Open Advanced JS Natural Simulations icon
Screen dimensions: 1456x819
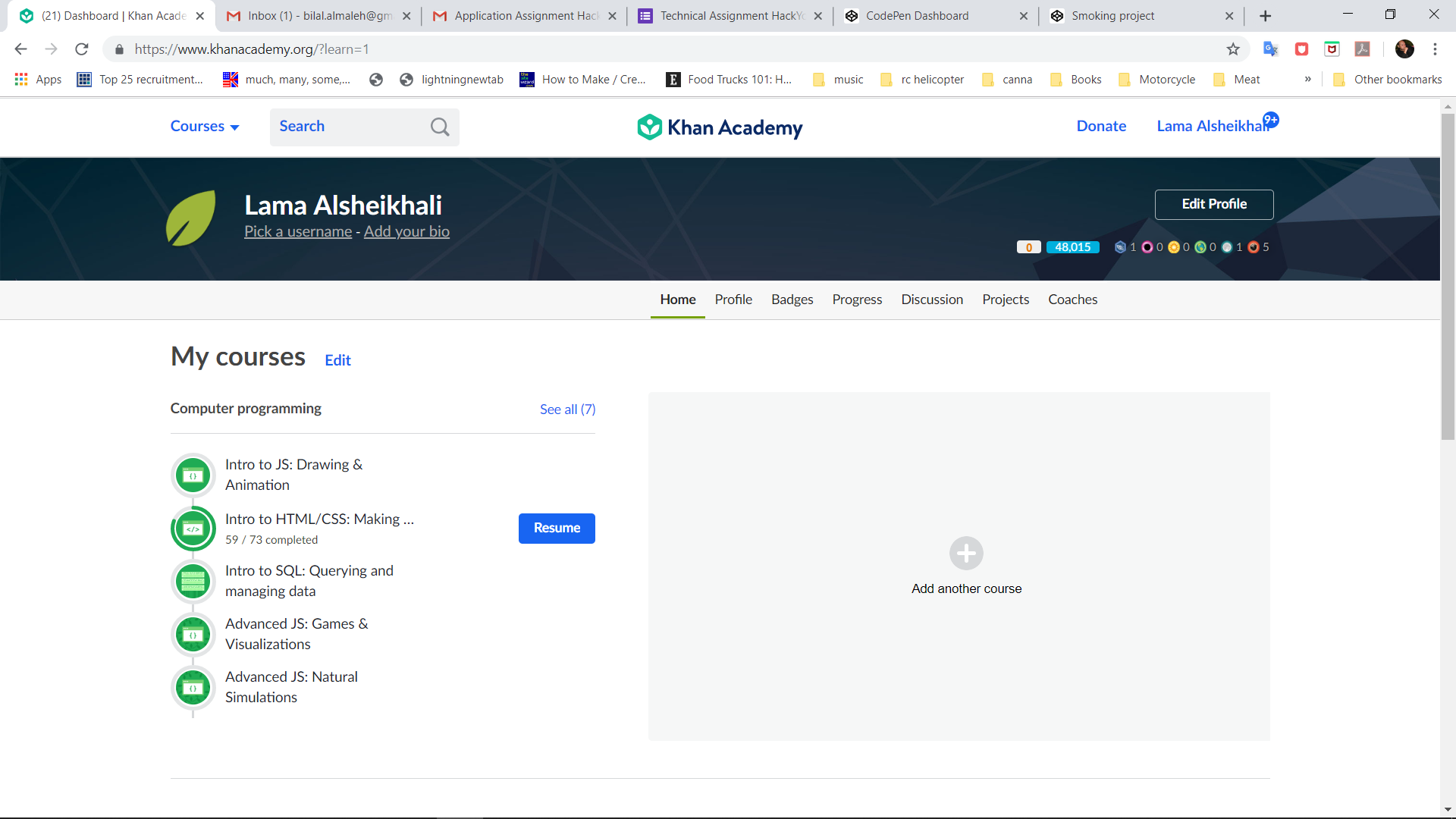click(193, 688)
